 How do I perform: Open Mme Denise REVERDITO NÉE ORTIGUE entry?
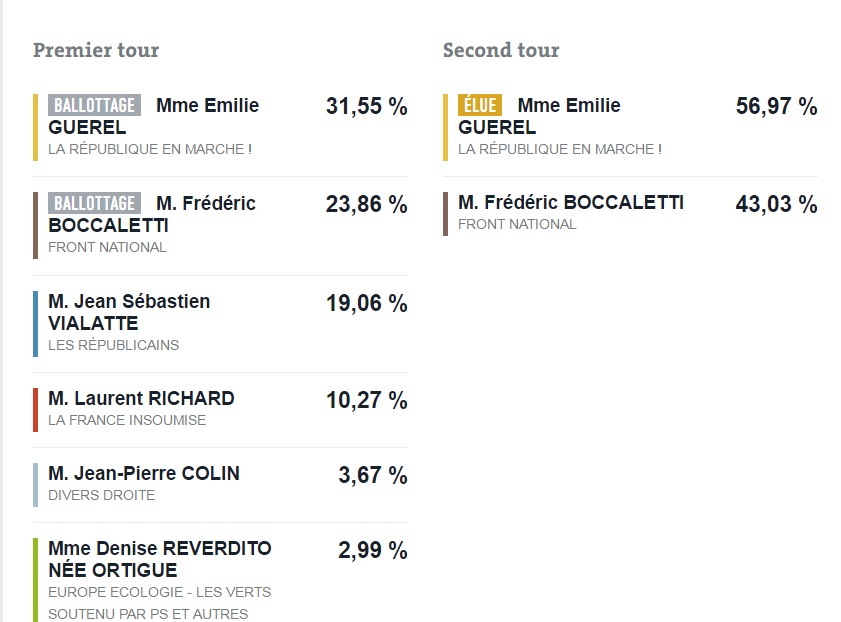point(160,559)
